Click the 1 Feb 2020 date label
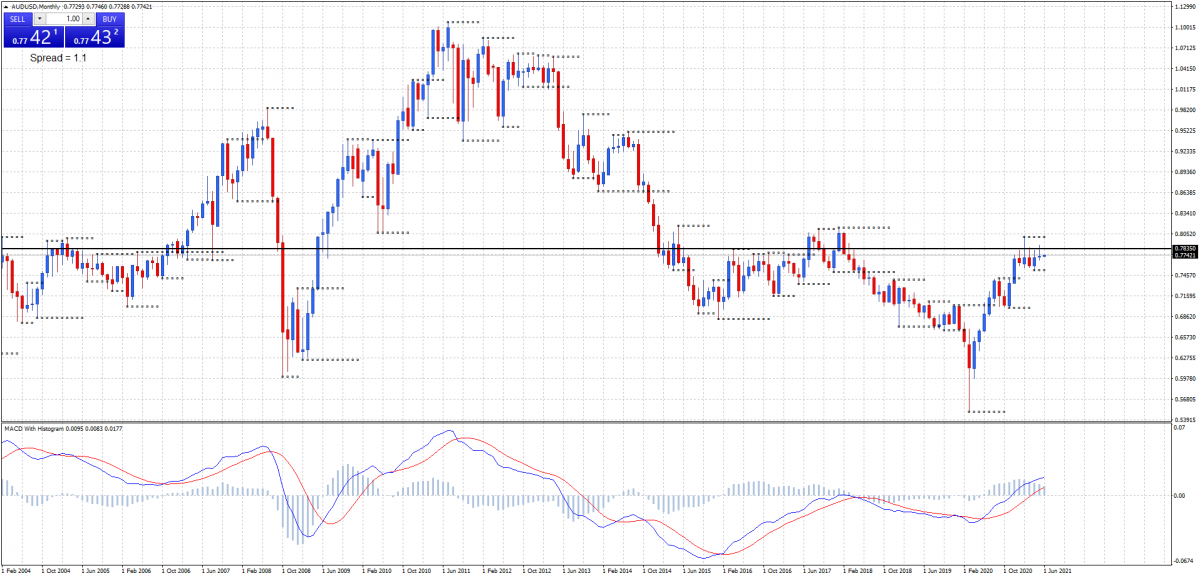1200x578 pixels. (x=979, y=572)
